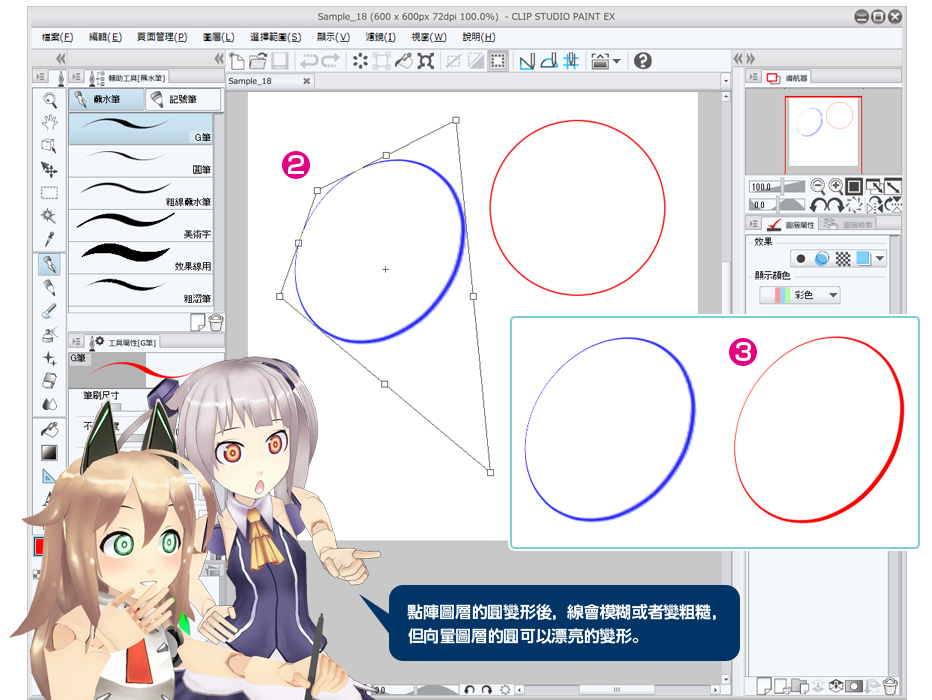Select the Gradient tool
932x700 pixels.
[49, 453]
